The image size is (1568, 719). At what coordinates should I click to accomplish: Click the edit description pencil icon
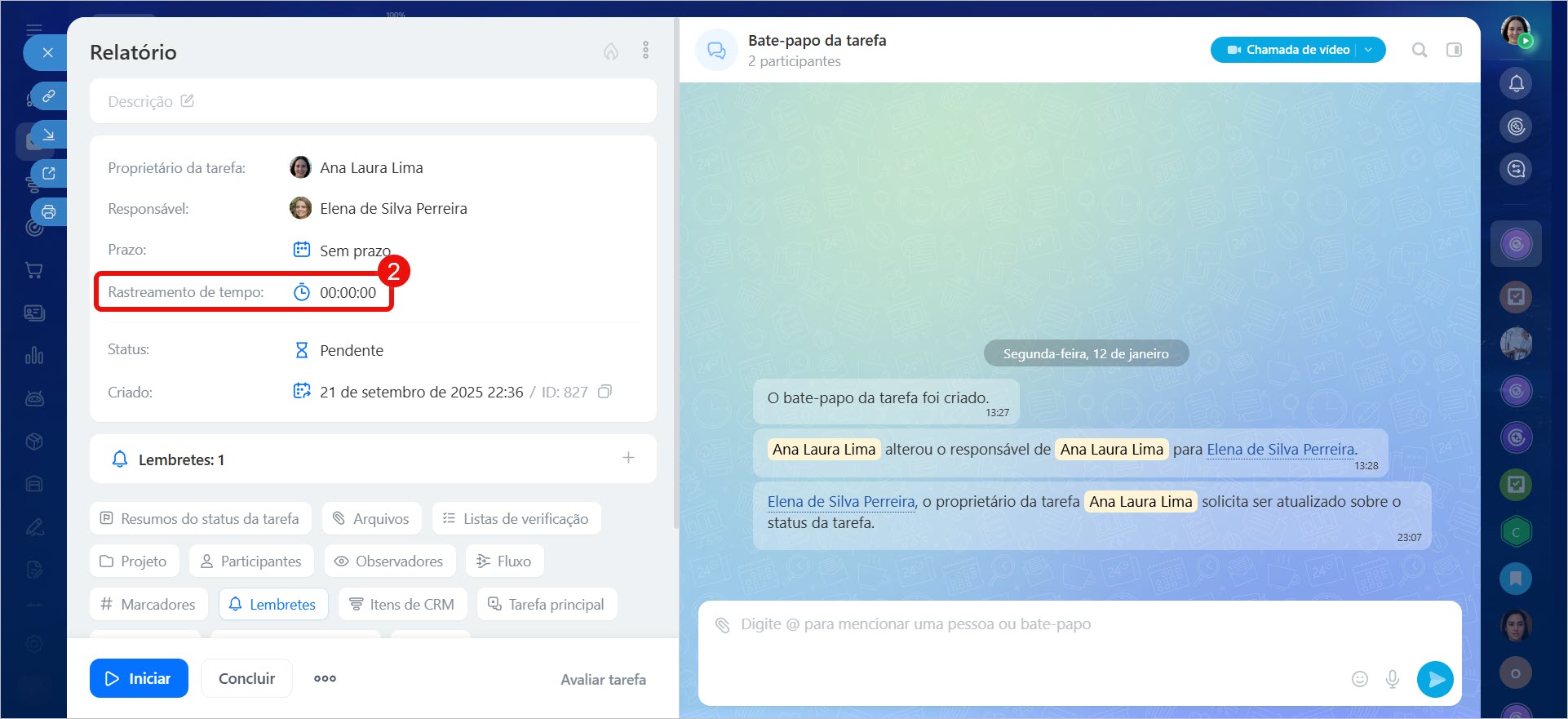coord(188,101)
